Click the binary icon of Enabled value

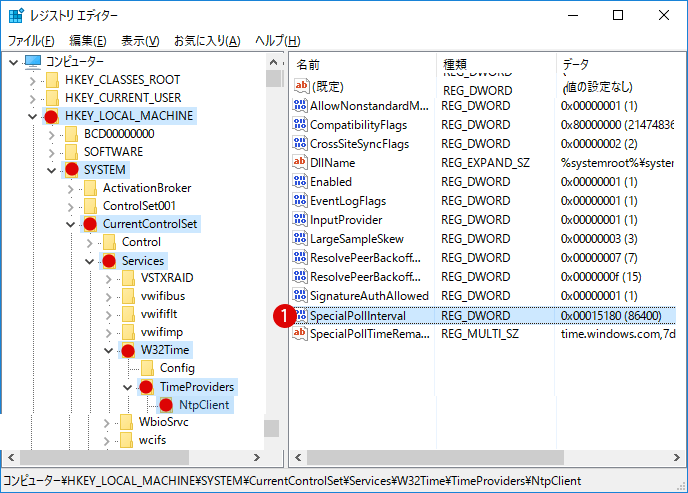pos(300,181)
